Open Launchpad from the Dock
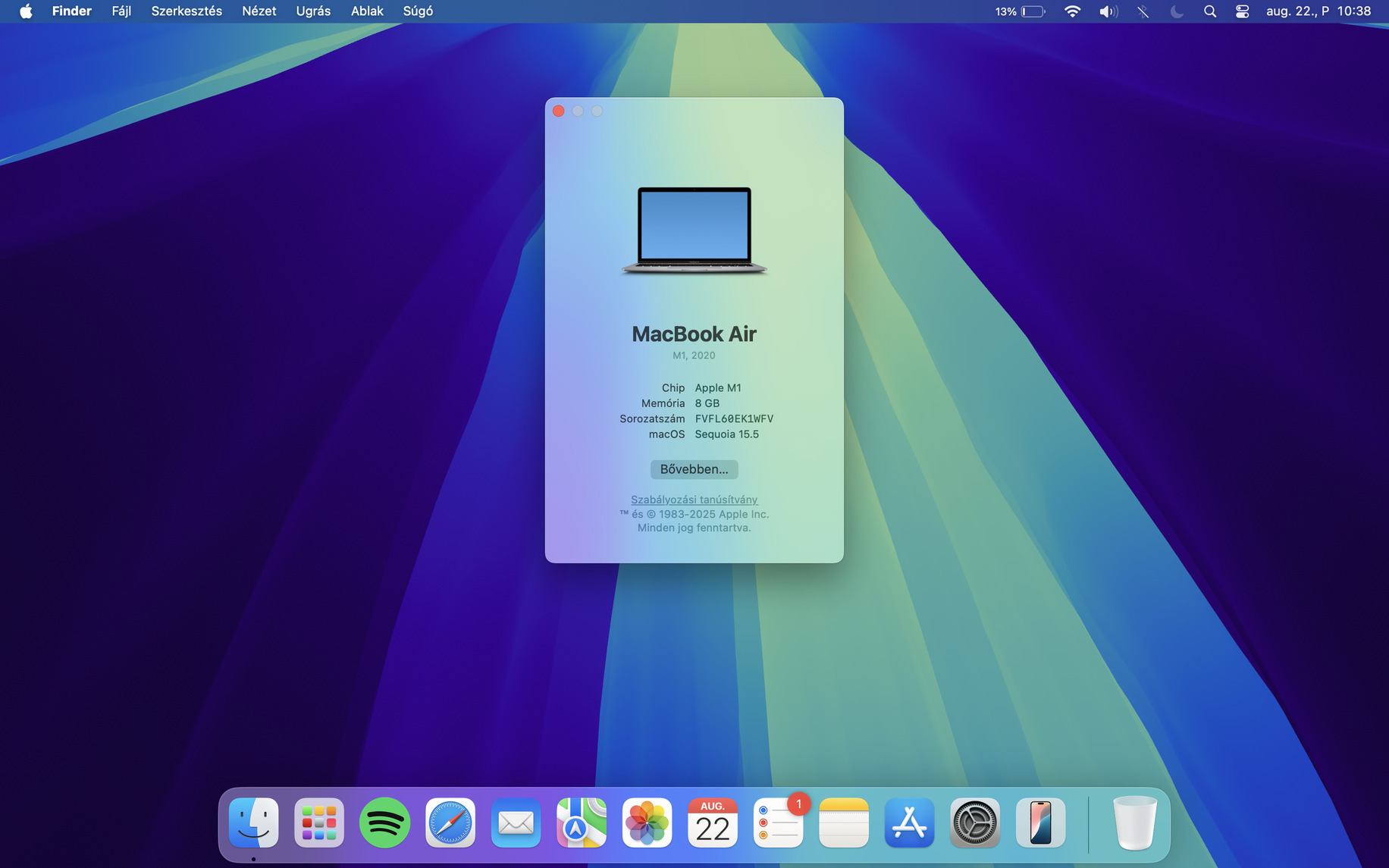 tap(319, 823)
